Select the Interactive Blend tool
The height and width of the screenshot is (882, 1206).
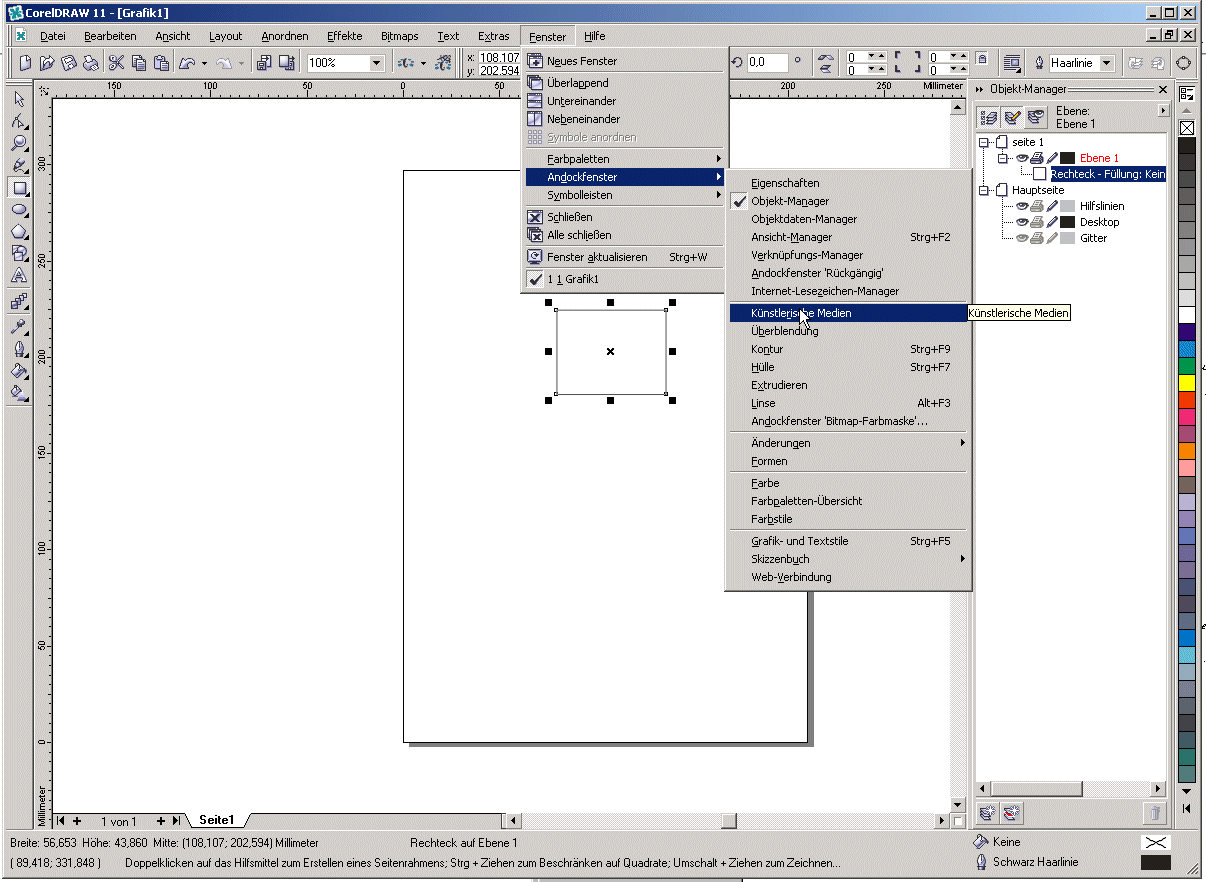(19, 301)
